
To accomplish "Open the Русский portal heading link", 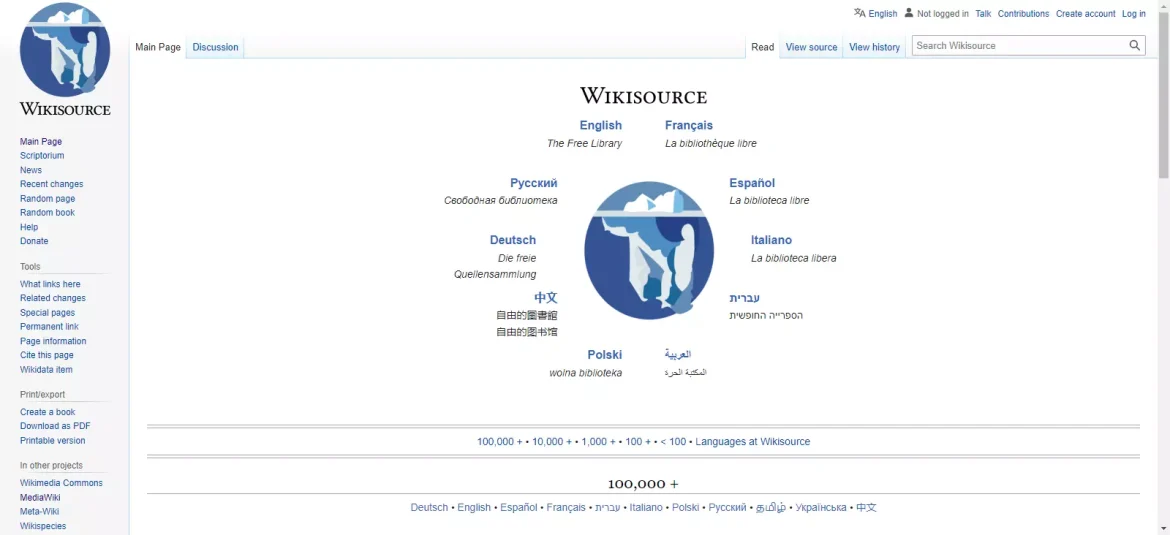I will [x=534, y=183].
